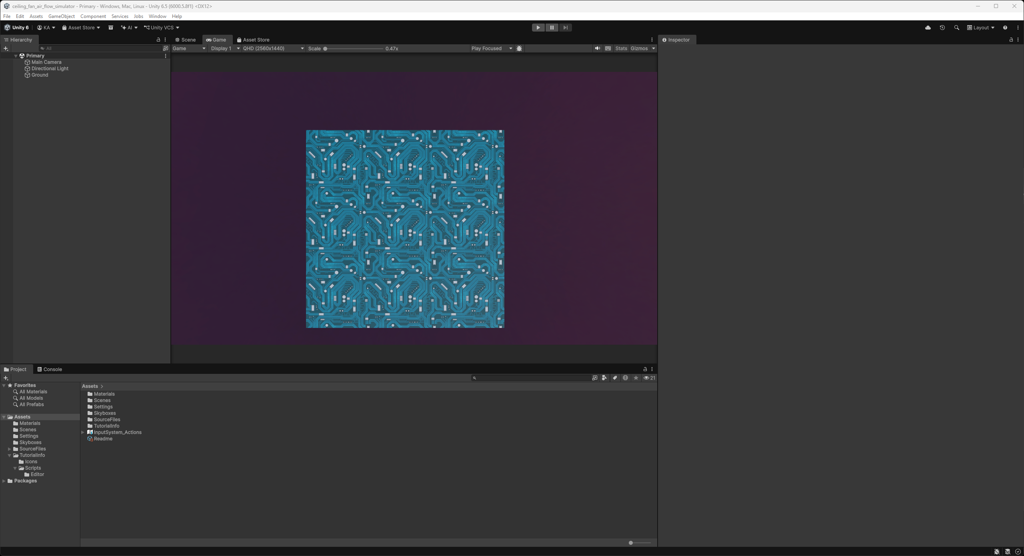Collapse the Primary scene in Hierarchy
1024x556 pixels.
pos(16,56)
